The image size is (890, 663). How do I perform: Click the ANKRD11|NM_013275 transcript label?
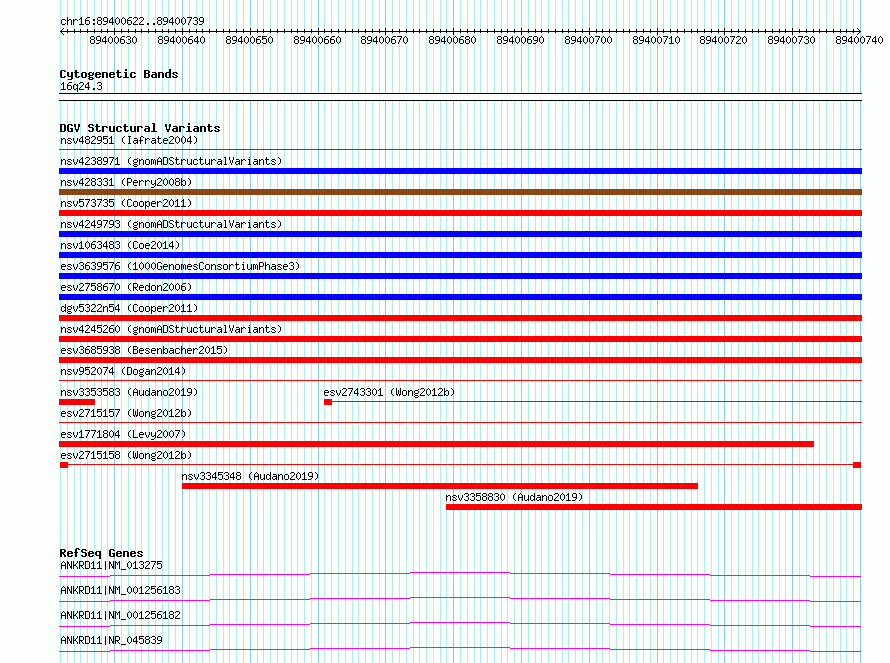[x=111, y=565]
